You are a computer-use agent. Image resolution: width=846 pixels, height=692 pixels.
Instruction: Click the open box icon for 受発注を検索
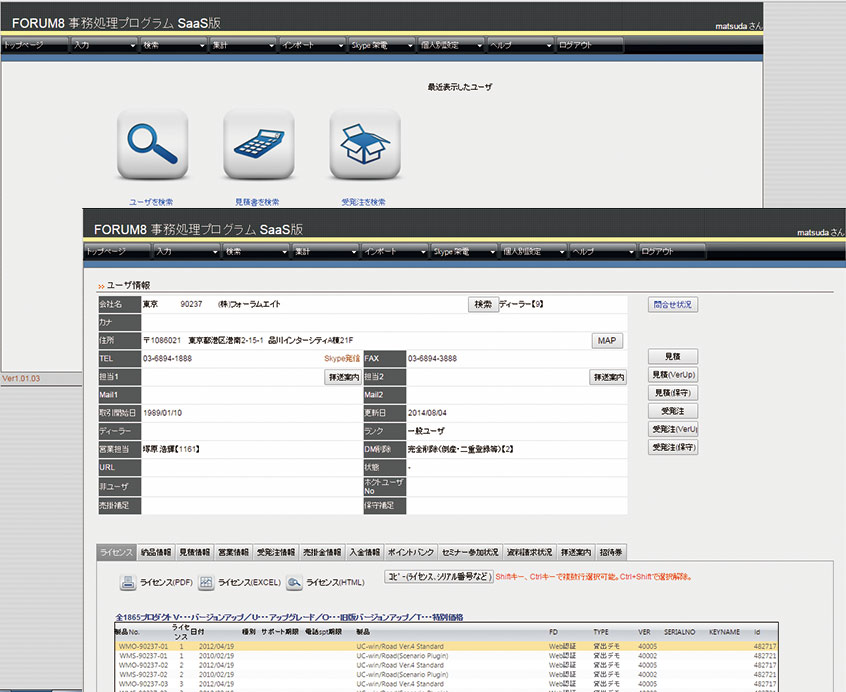[365, 144]
